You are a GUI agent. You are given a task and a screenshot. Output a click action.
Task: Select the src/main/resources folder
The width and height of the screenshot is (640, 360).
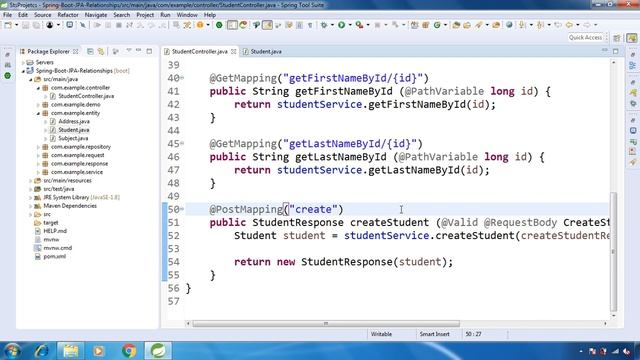(x=67, y=180)
